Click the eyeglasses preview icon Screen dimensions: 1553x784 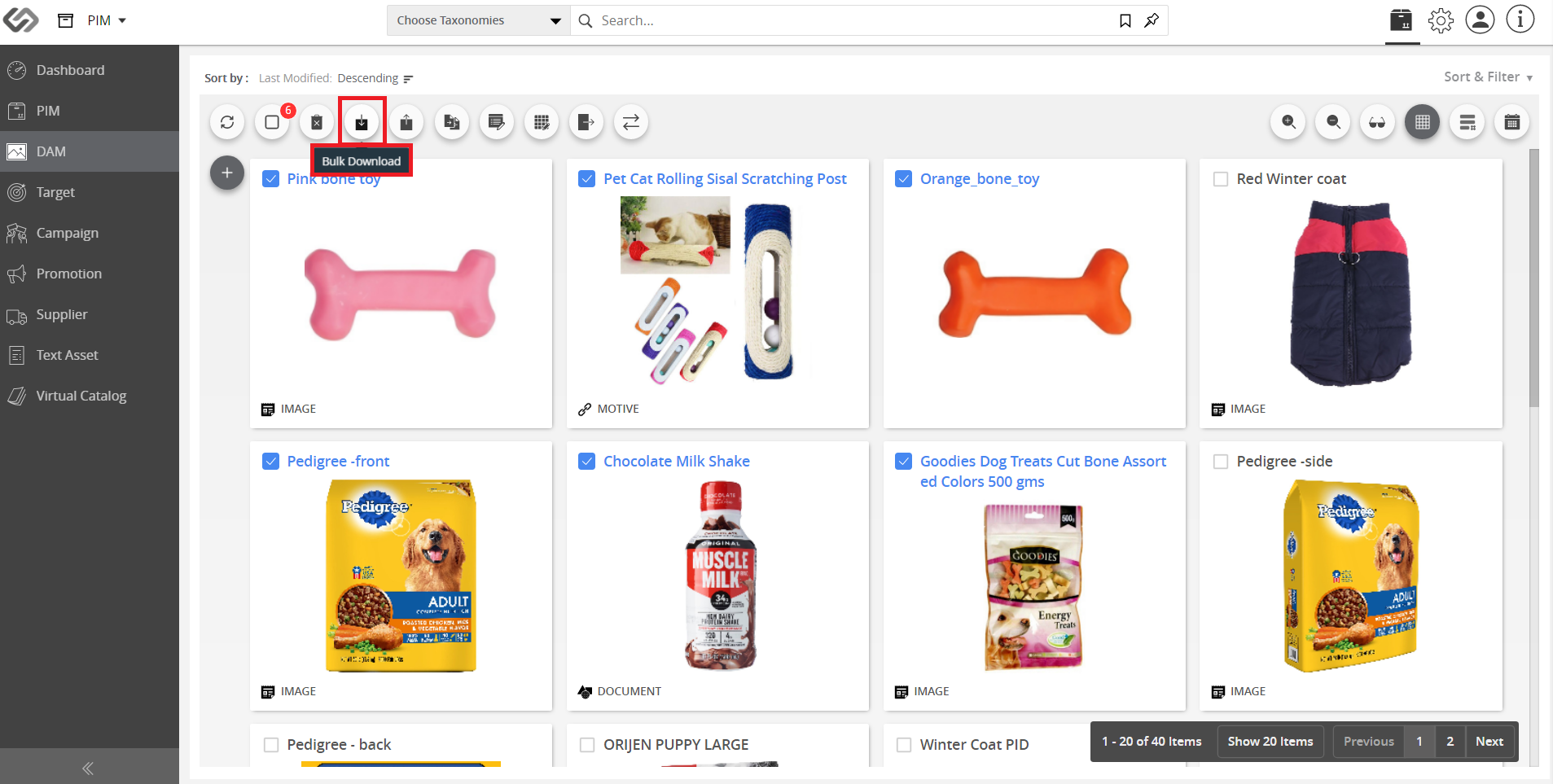pyautogui.click(x=1377, y=122)
